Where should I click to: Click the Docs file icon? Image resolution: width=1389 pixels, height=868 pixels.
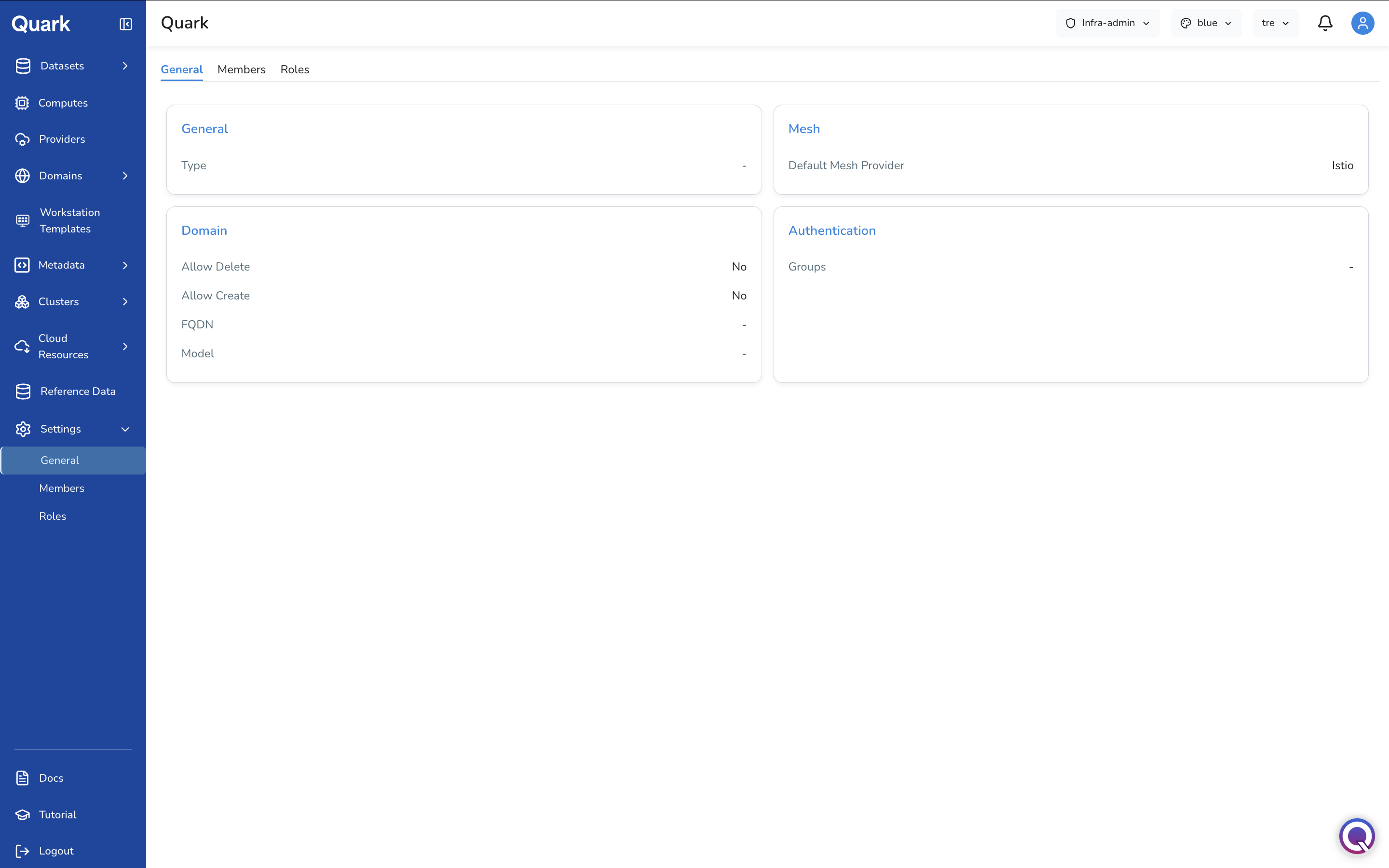click(x=22, y=778)
